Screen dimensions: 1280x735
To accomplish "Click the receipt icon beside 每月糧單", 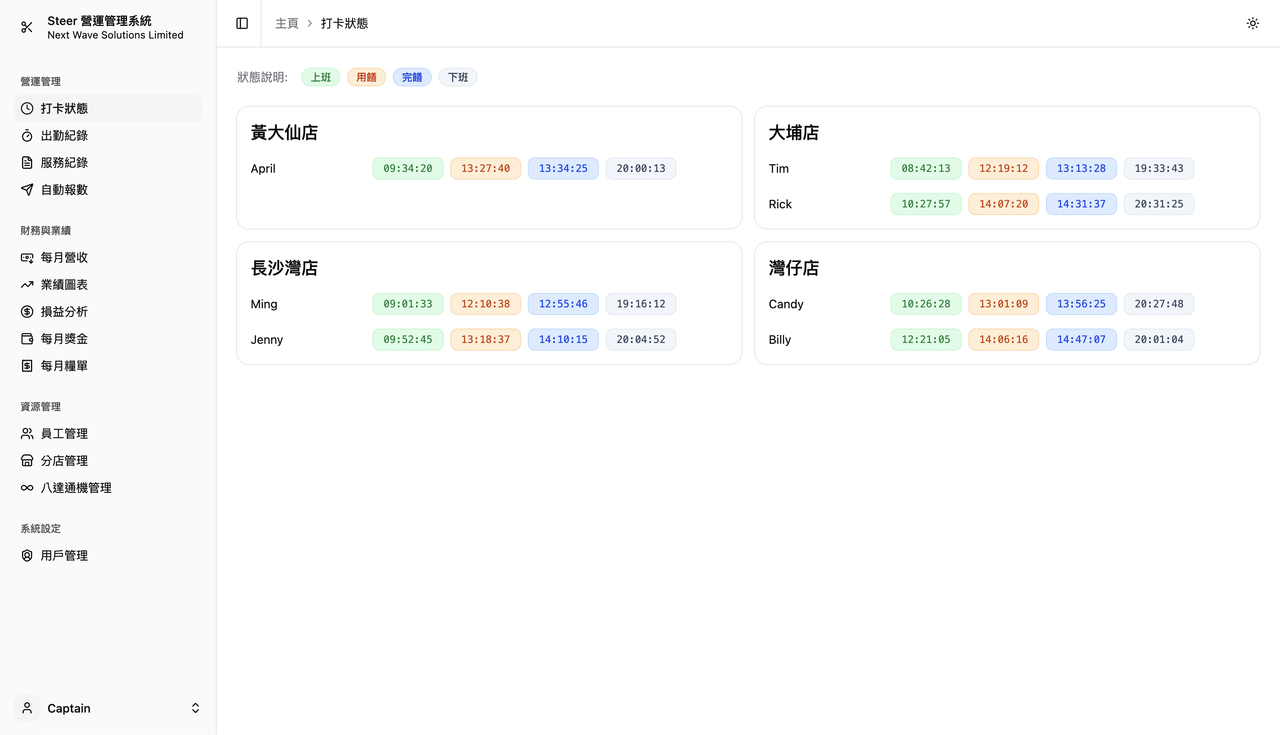I will coord(27,365).
